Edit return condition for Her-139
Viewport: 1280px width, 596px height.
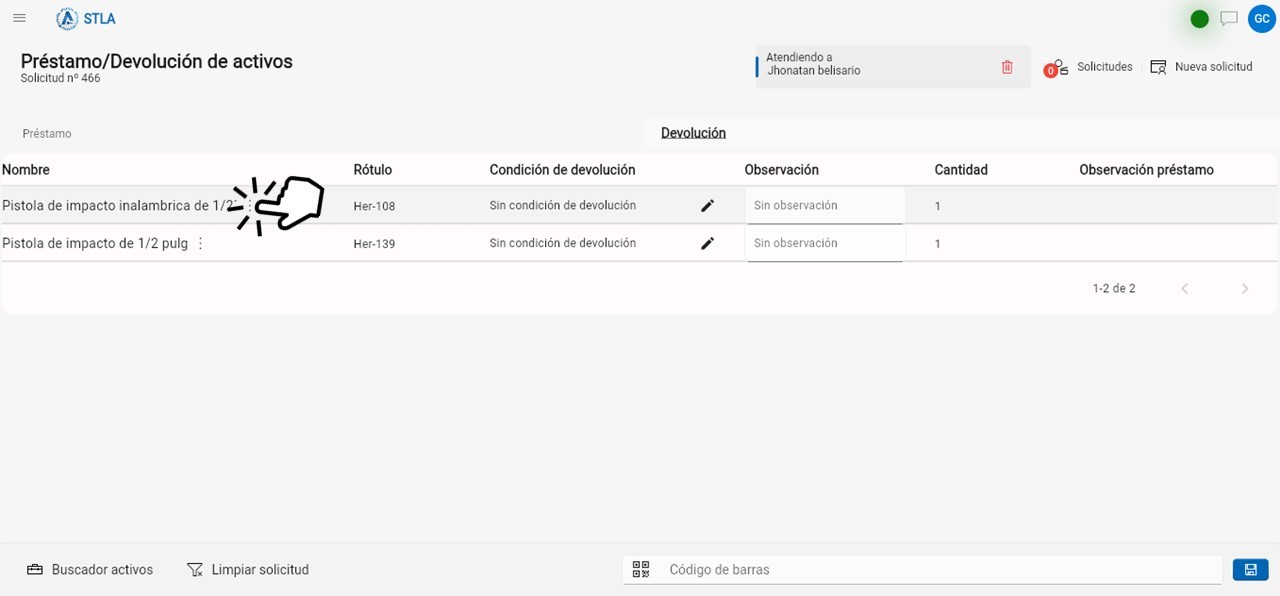[x=708, y=243]
